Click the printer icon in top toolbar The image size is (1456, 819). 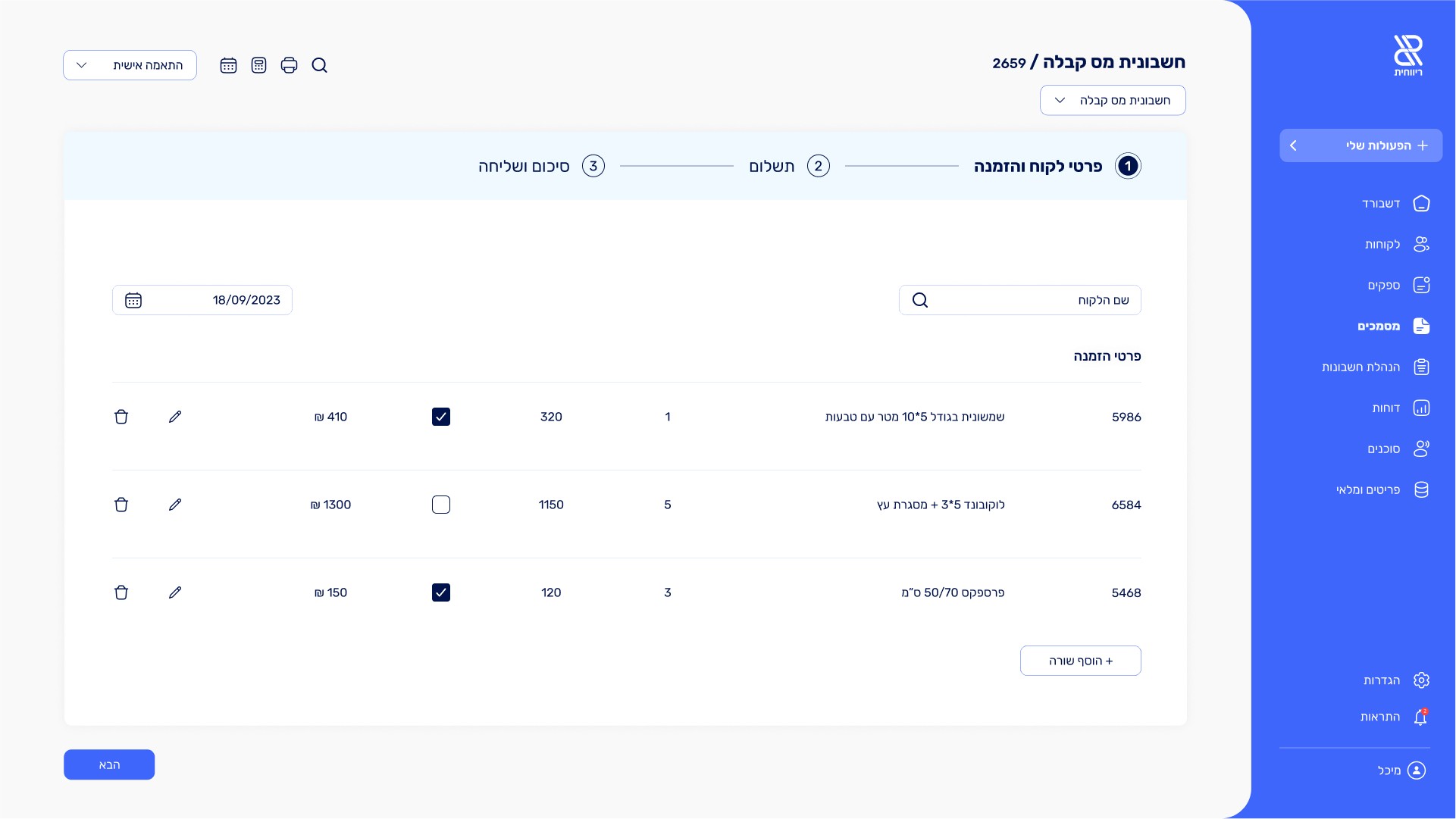289,65
